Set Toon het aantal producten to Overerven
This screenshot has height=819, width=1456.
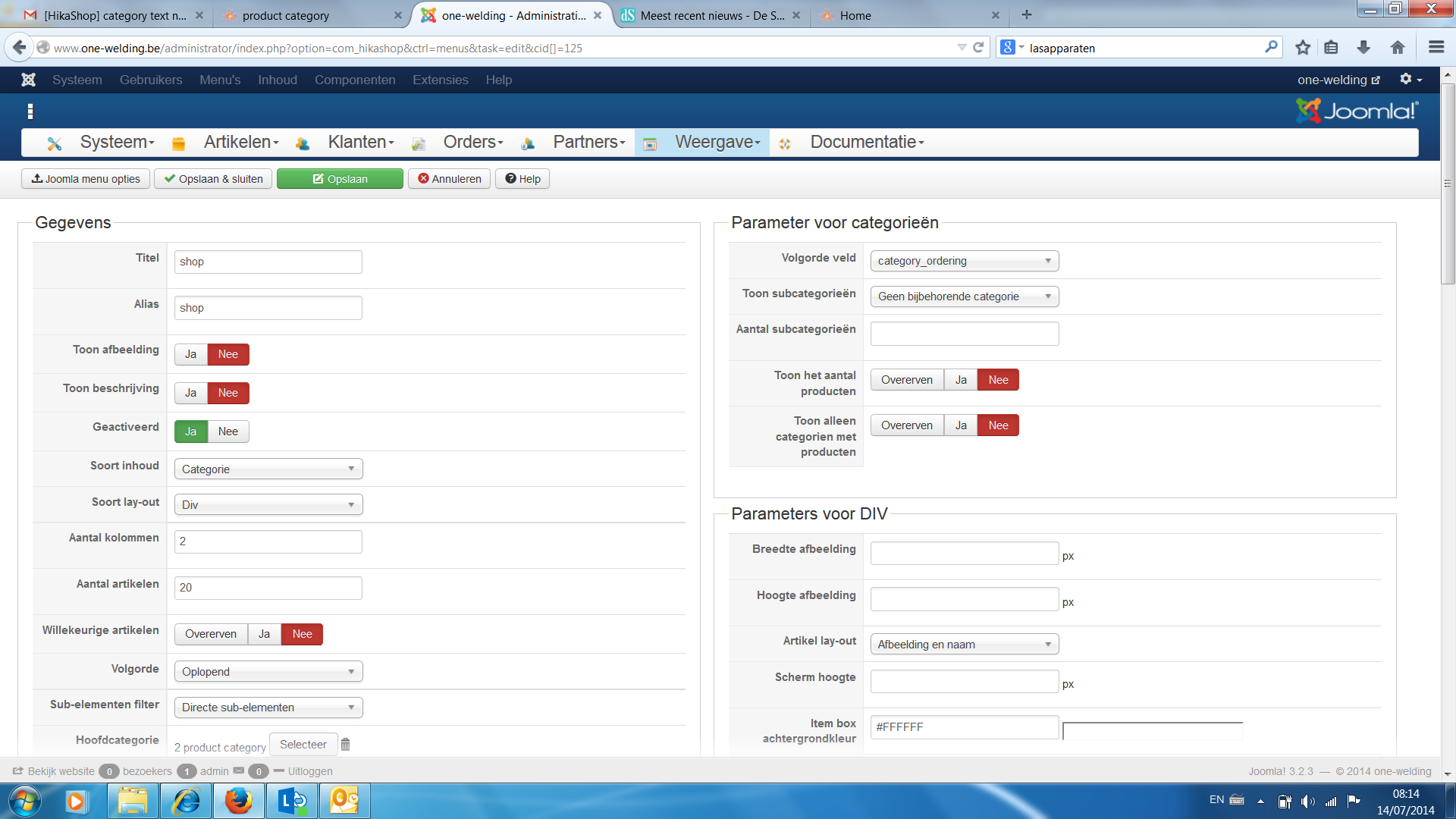point(906,380)
